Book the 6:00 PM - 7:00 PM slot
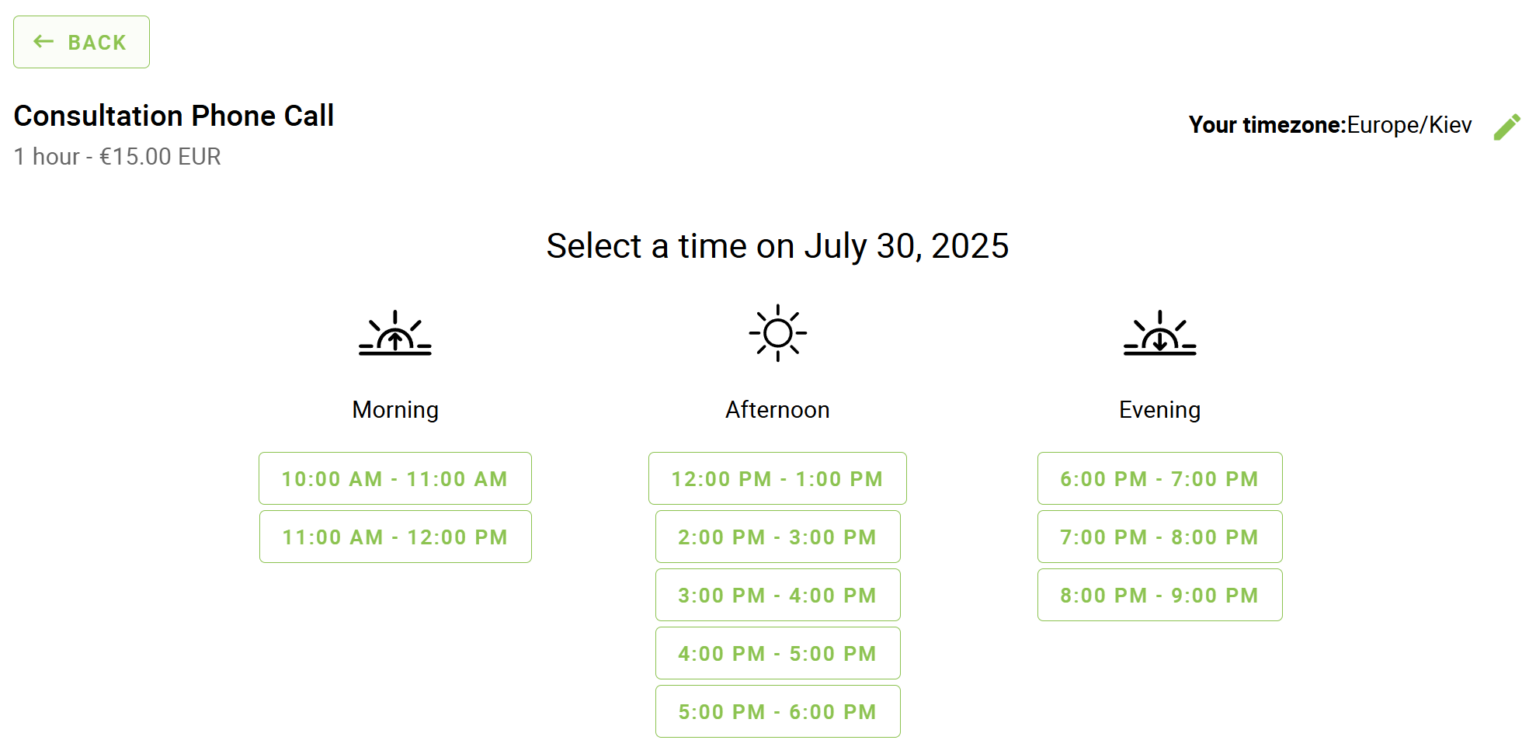1536x754 pixels. click(1159, 478)
